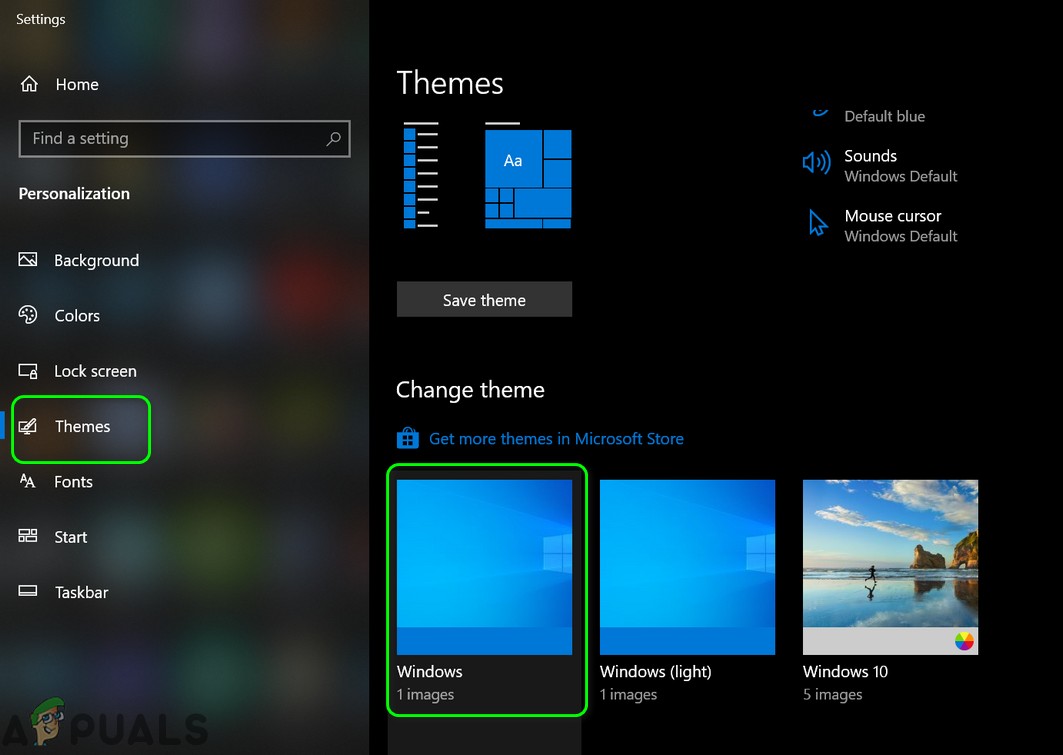Go to Settings Home
This screenshot has width=1063, height=755.
click(60, 85)
